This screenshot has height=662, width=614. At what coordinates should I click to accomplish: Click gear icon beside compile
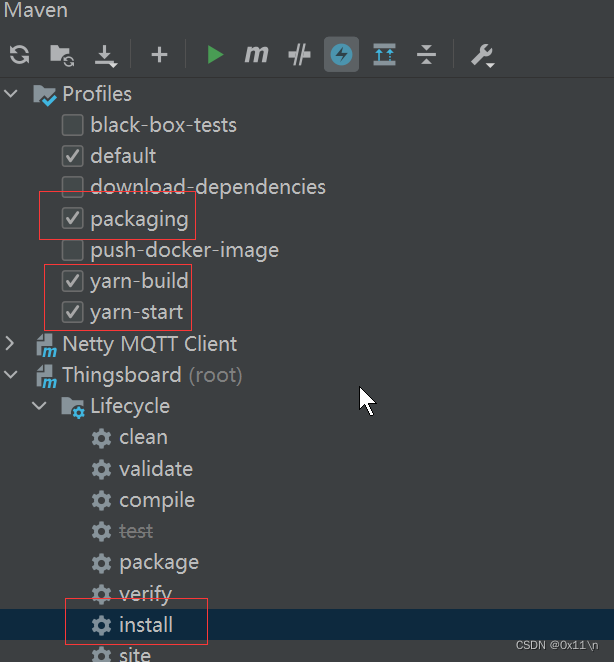[101, 501]
